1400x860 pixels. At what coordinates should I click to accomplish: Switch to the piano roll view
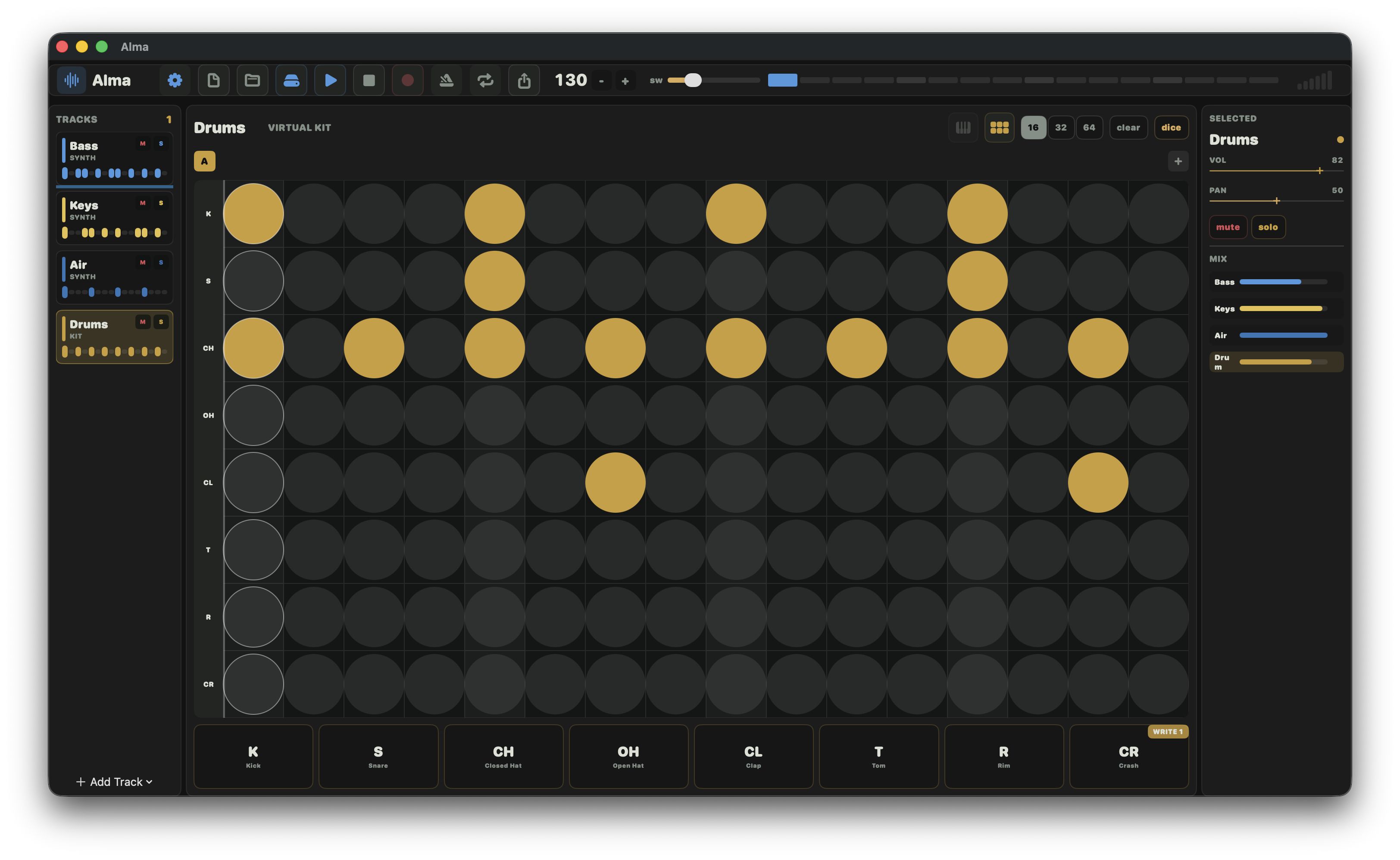(963, 127)
